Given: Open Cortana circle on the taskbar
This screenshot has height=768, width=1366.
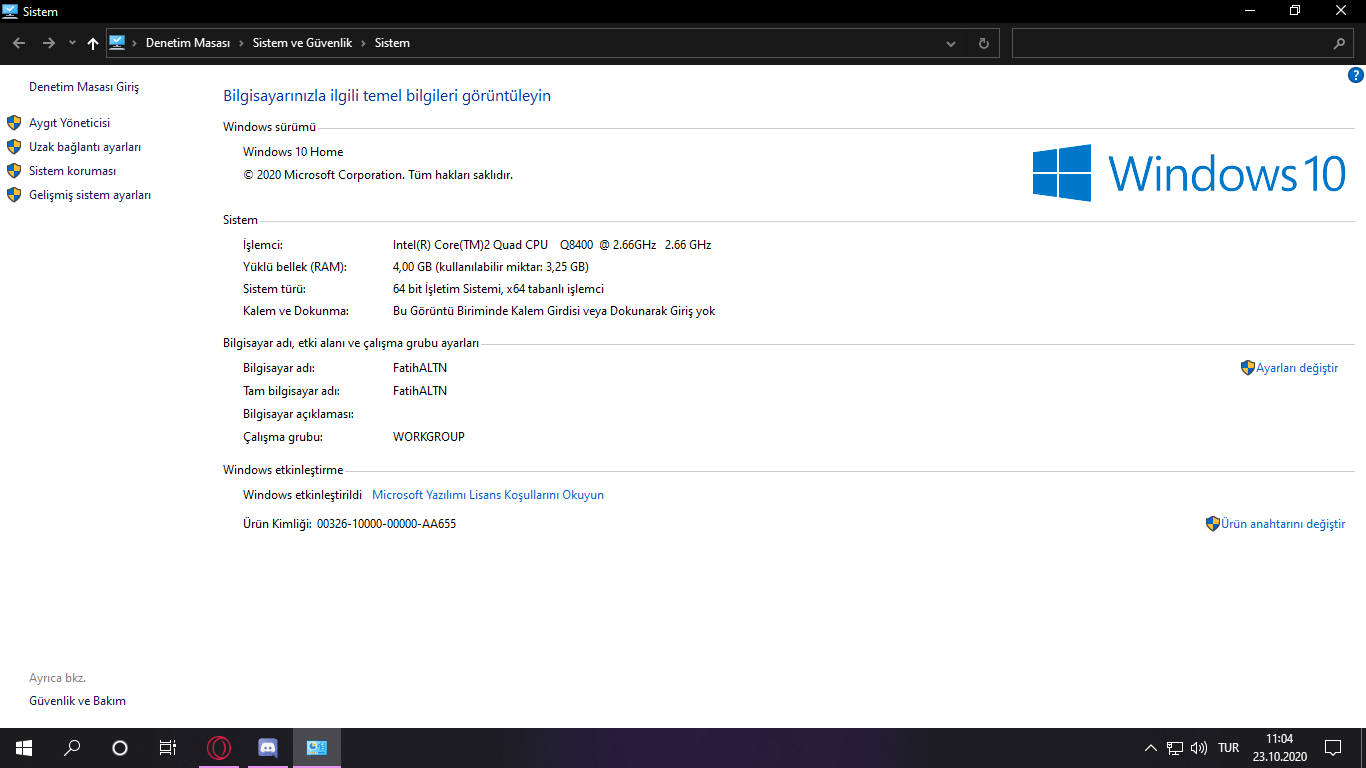Looking at the screenshot, I should click(120, 748).
